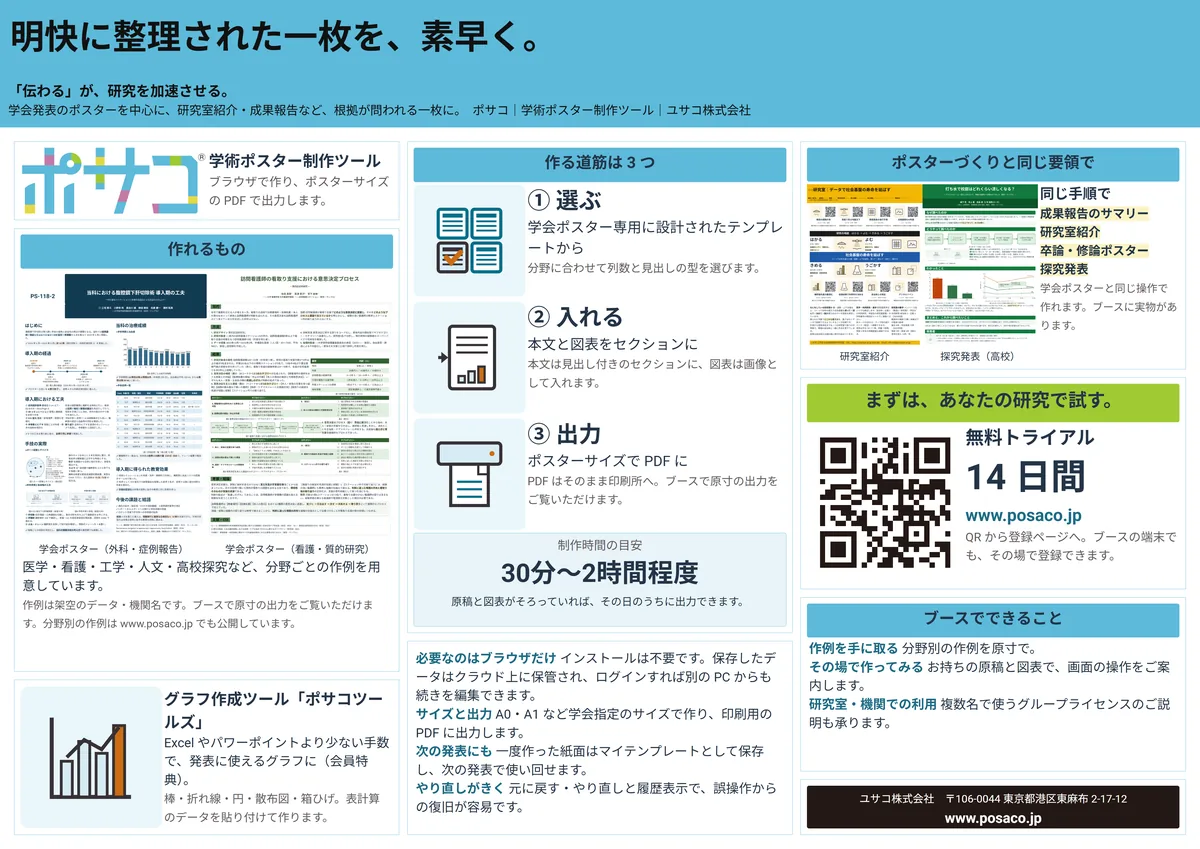The width and height of the screenshot is (1200, 849).
Task: Click the printer icon beside 出力
Action: coord(468,475)
